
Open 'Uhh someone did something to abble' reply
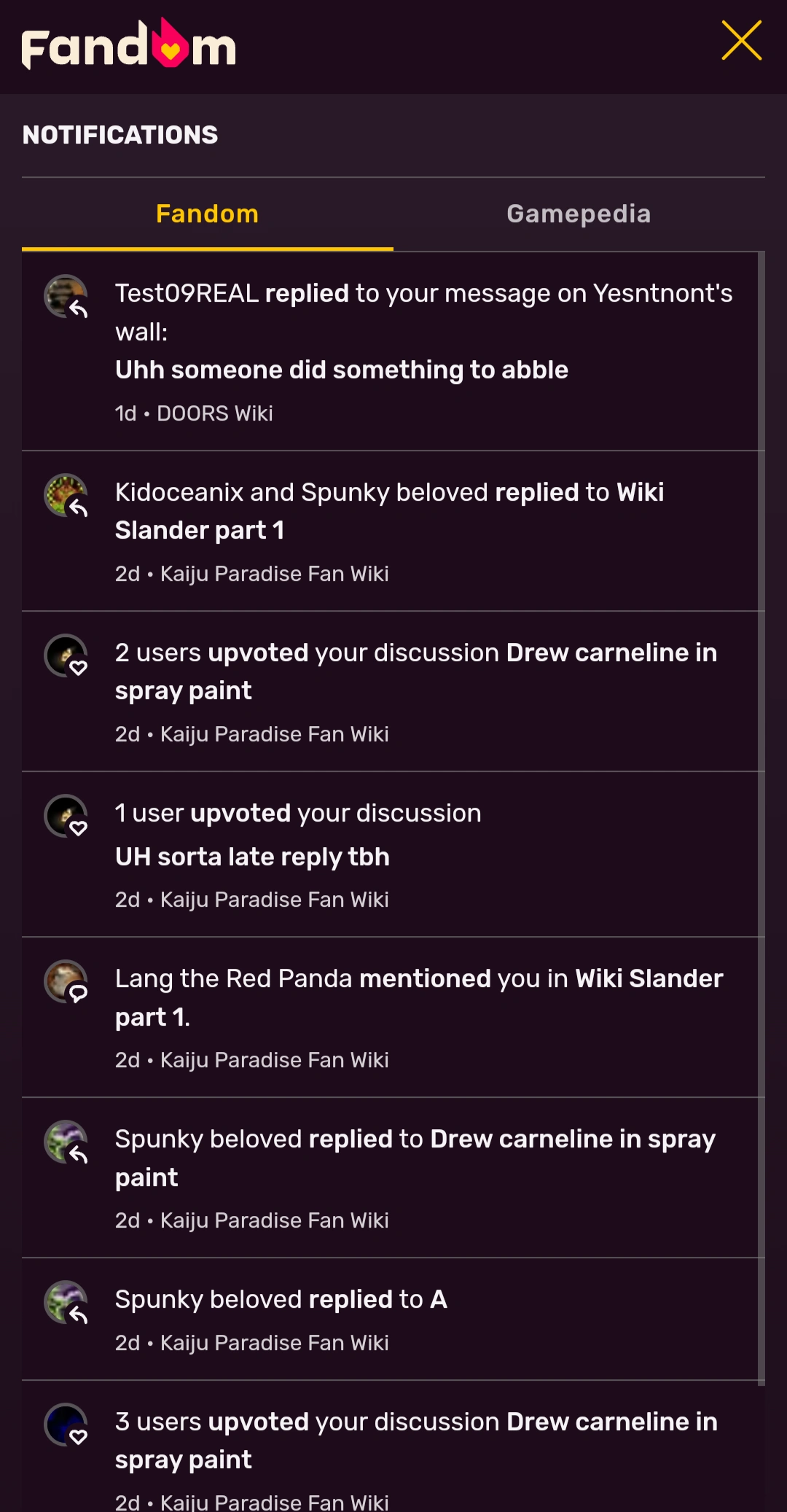(341, 370)
